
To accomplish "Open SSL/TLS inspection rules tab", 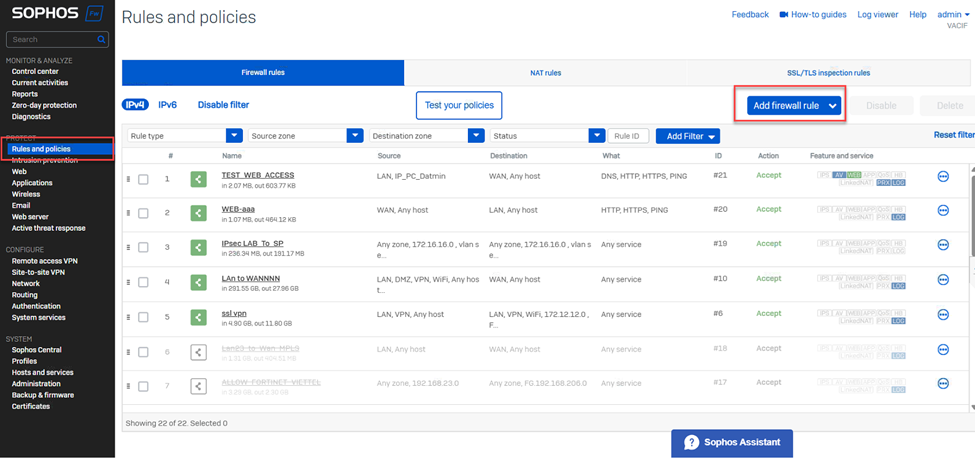I will pos(828,73).
